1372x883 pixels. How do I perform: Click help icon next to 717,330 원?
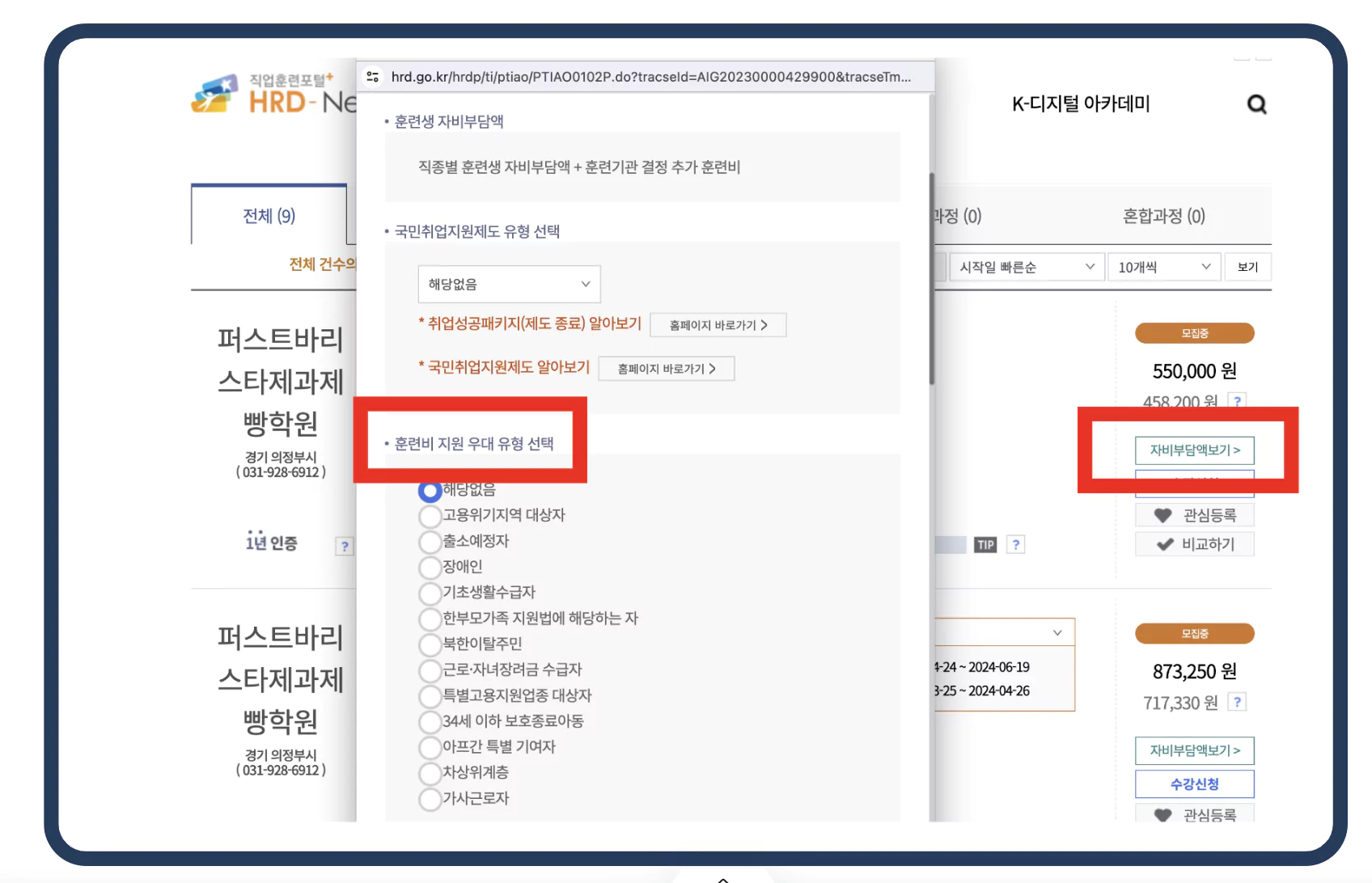pos(1237,702)
